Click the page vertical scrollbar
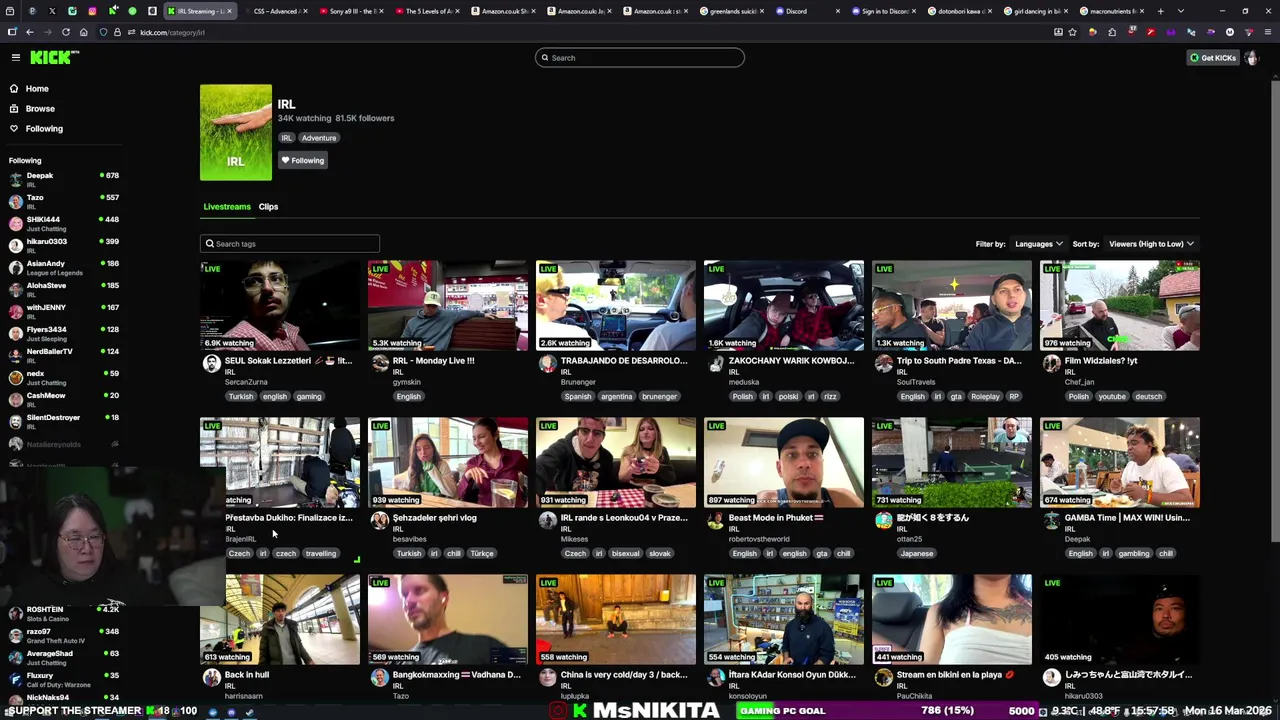The height and width of the screenshot is (720, 1280). coord(1274,310)
